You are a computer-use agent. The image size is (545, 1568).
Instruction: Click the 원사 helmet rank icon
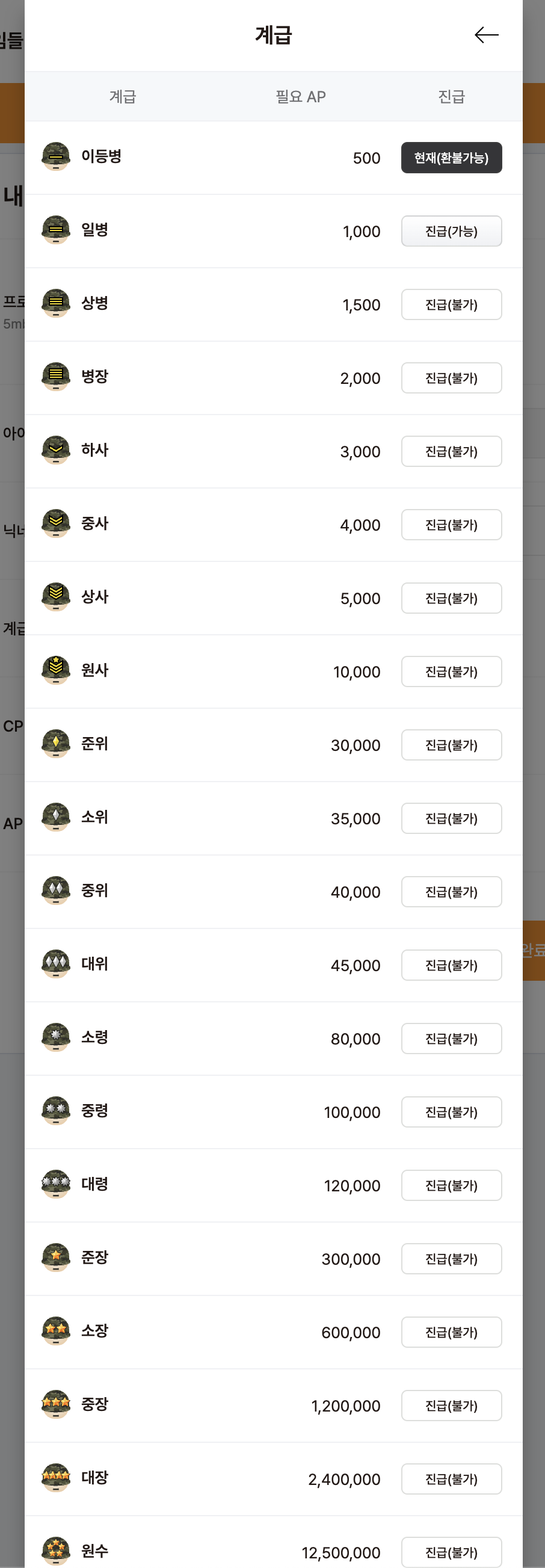click(x=56, y=670)
